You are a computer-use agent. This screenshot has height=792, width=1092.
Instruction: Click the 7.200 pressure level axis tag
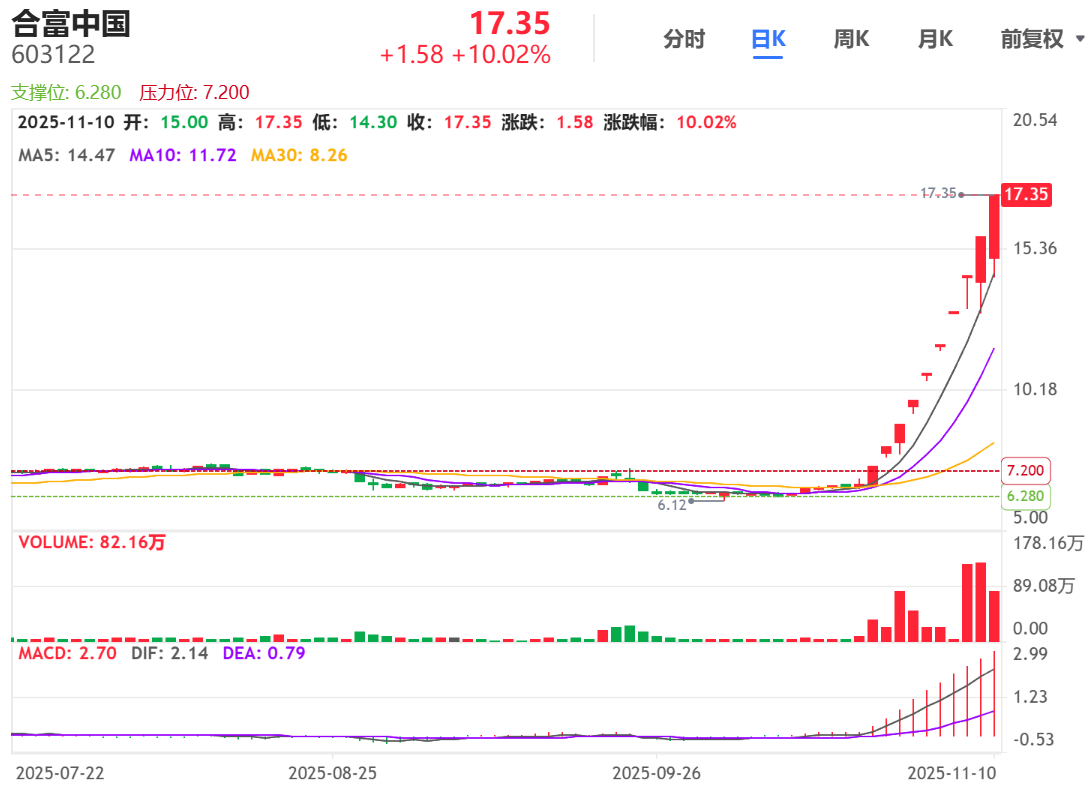[1025, 471]
